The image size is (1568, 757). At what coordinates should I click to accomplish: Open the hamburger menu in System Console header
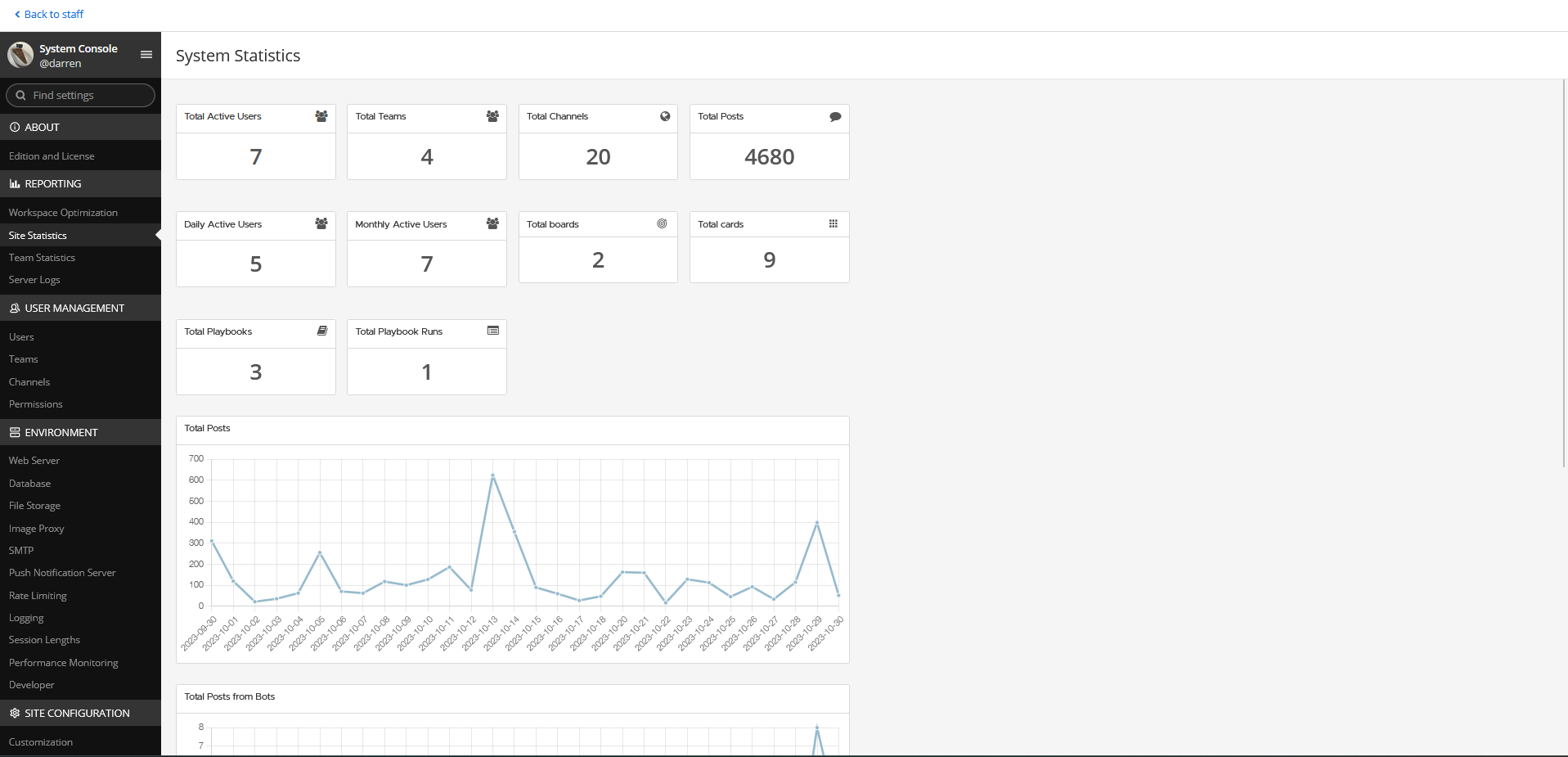click(146, 55)
